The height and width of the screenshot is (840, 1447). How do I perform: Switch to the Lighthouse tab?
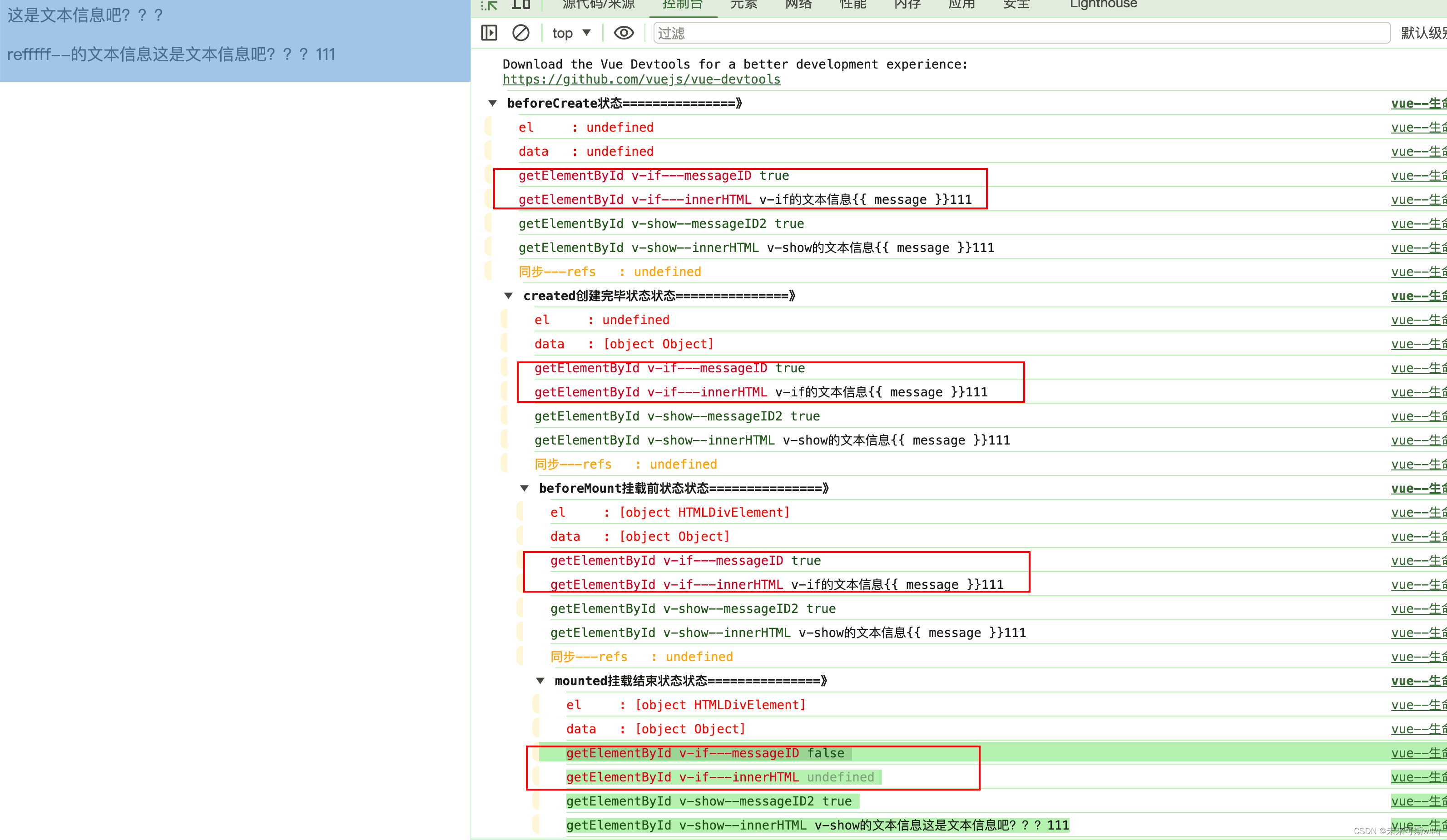1102,5
